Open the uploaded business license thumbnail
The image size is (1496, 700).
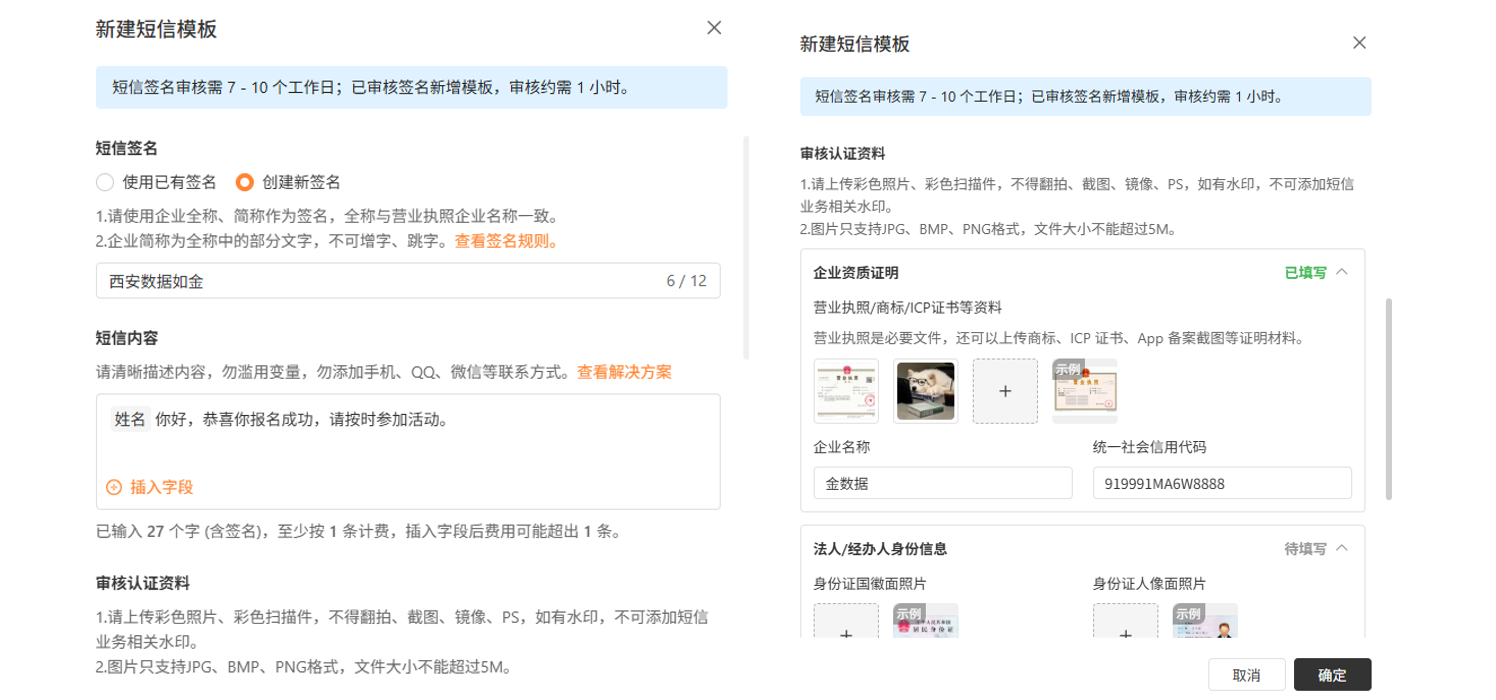[846, 391]
